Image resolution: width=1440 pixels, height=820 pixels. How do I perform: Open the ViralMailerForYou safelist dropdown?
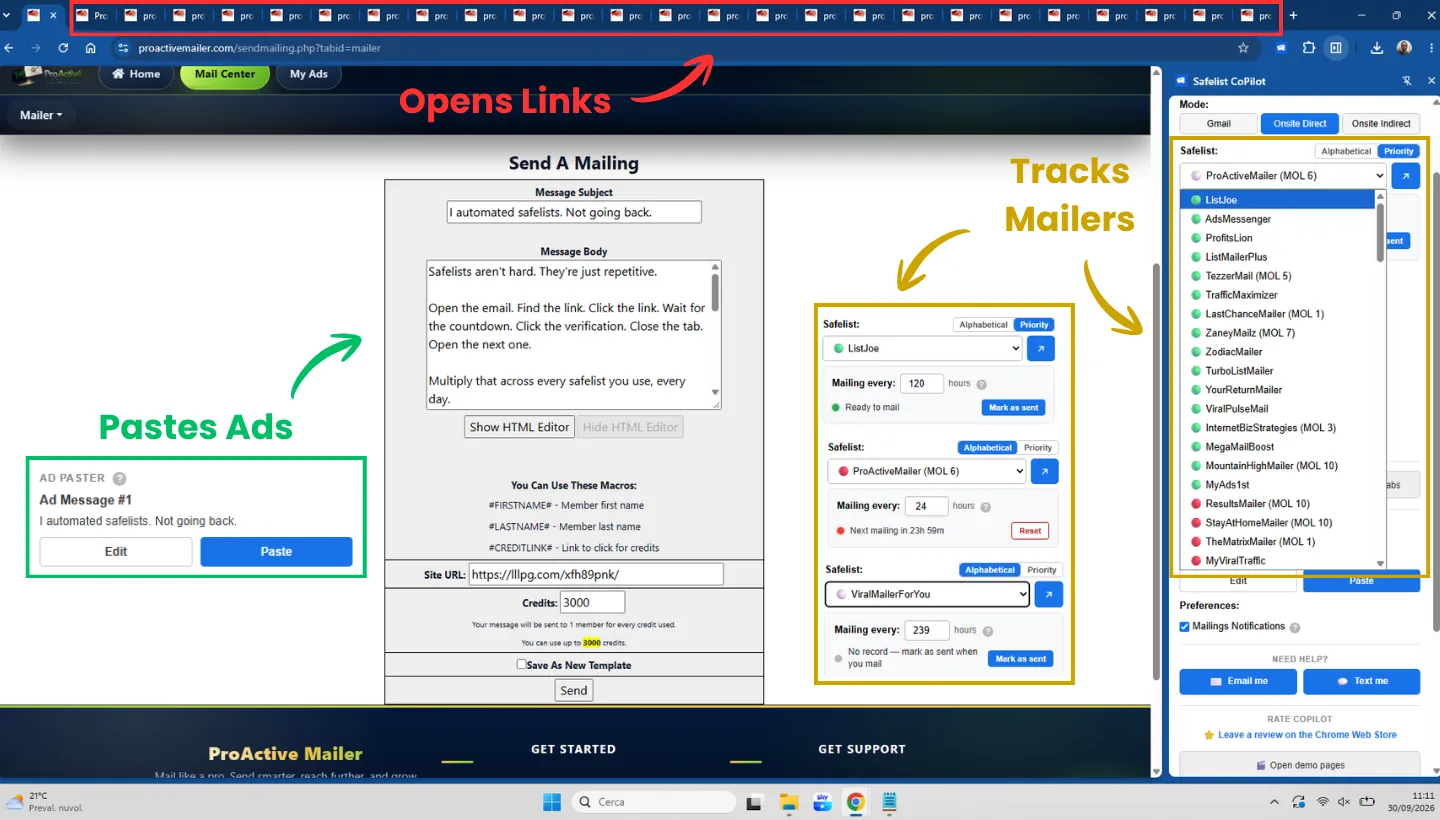point(927,594)
